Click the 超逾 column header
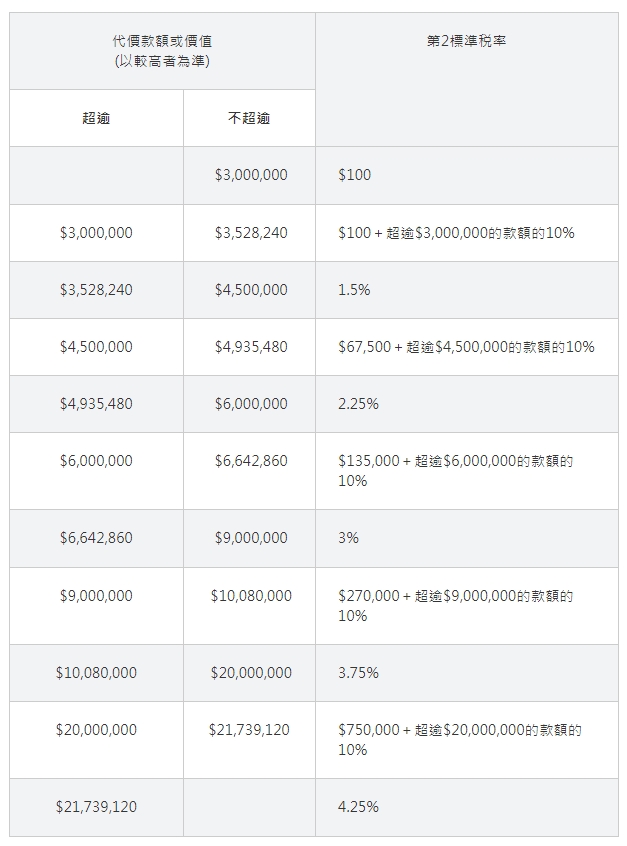 coord(96,118)
